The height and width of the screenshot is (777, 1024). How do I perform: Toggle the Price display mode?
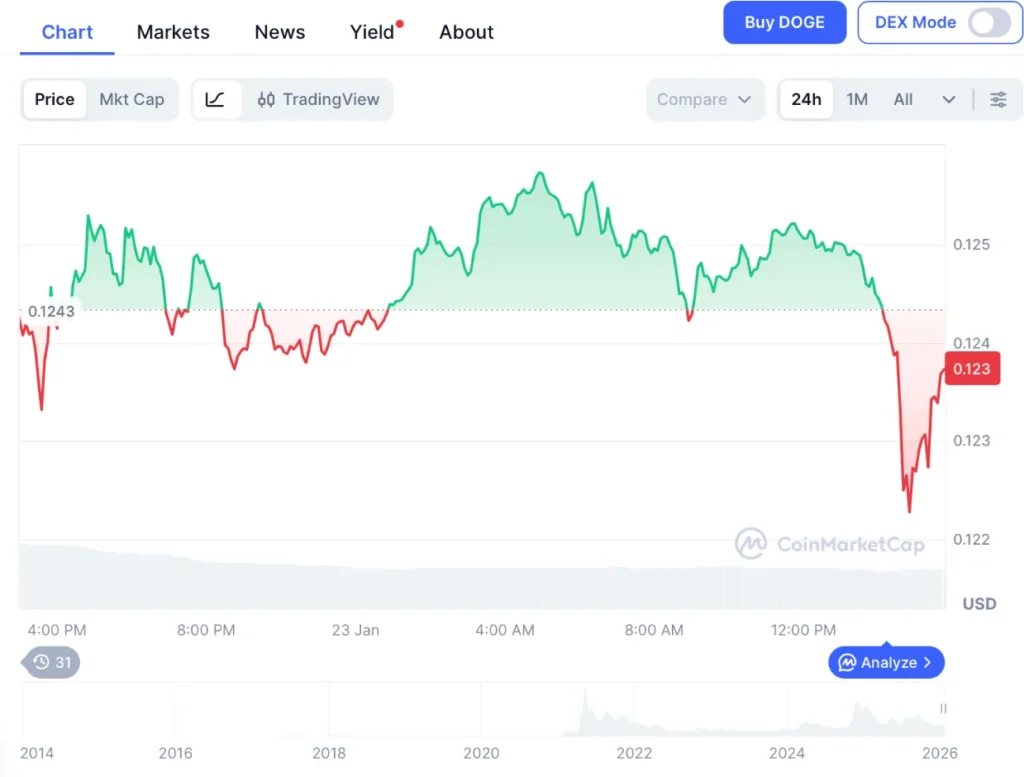54,99
